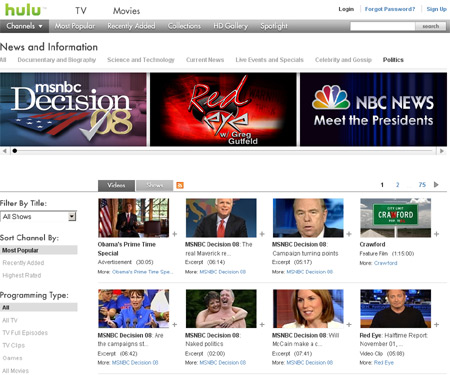Screen dimensions: 450x375
Task: Filter programming type to All Movies
Action: coord(15,371)
